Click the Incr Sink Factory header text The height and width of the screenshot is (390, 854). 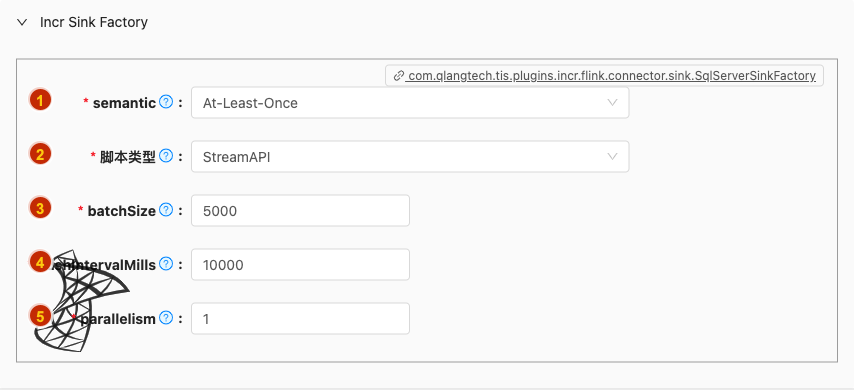point(94,22)
